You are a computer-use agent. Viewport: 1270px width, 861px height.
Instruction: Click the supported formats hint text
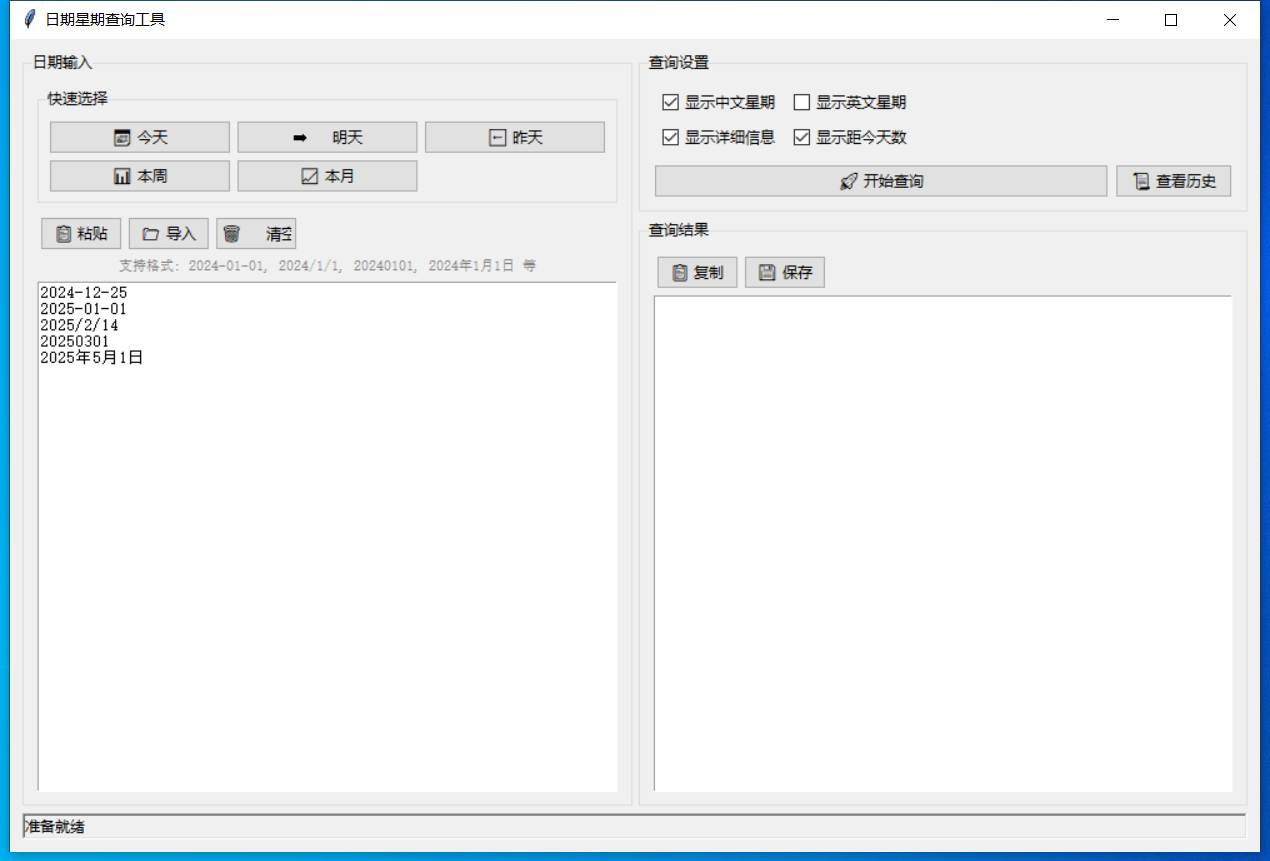point(327,266)
